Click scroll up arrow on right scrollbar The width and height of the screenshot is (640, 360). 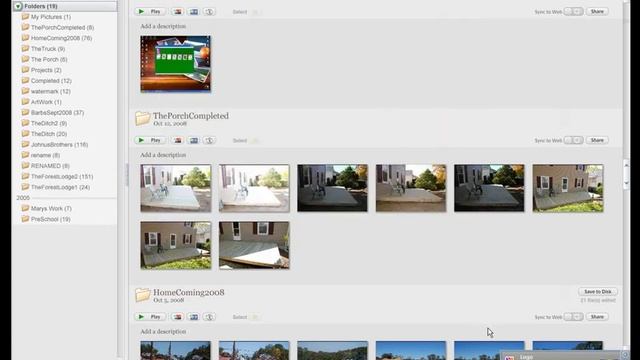(x=627, y=165)
